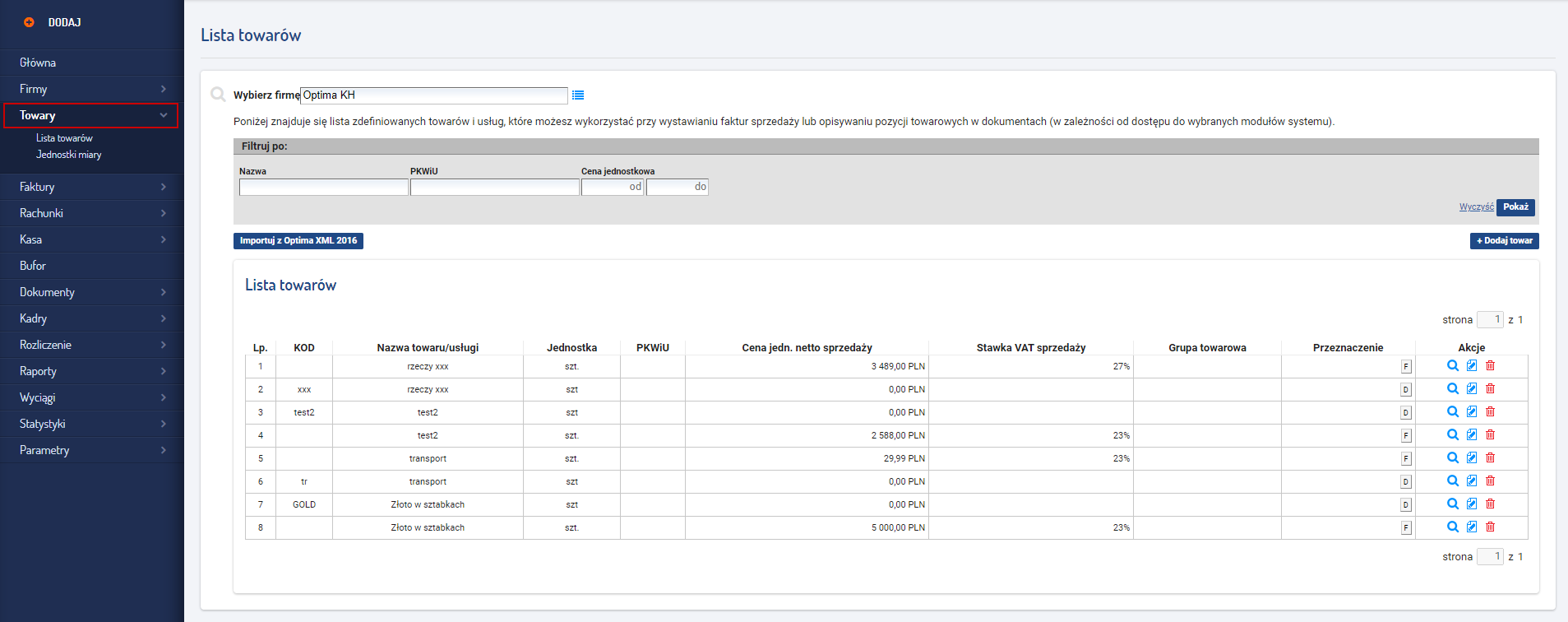Edit row 4 test2 with the pencil icon
This screenshot has height=622, width=1568.
click(1472, 434)
